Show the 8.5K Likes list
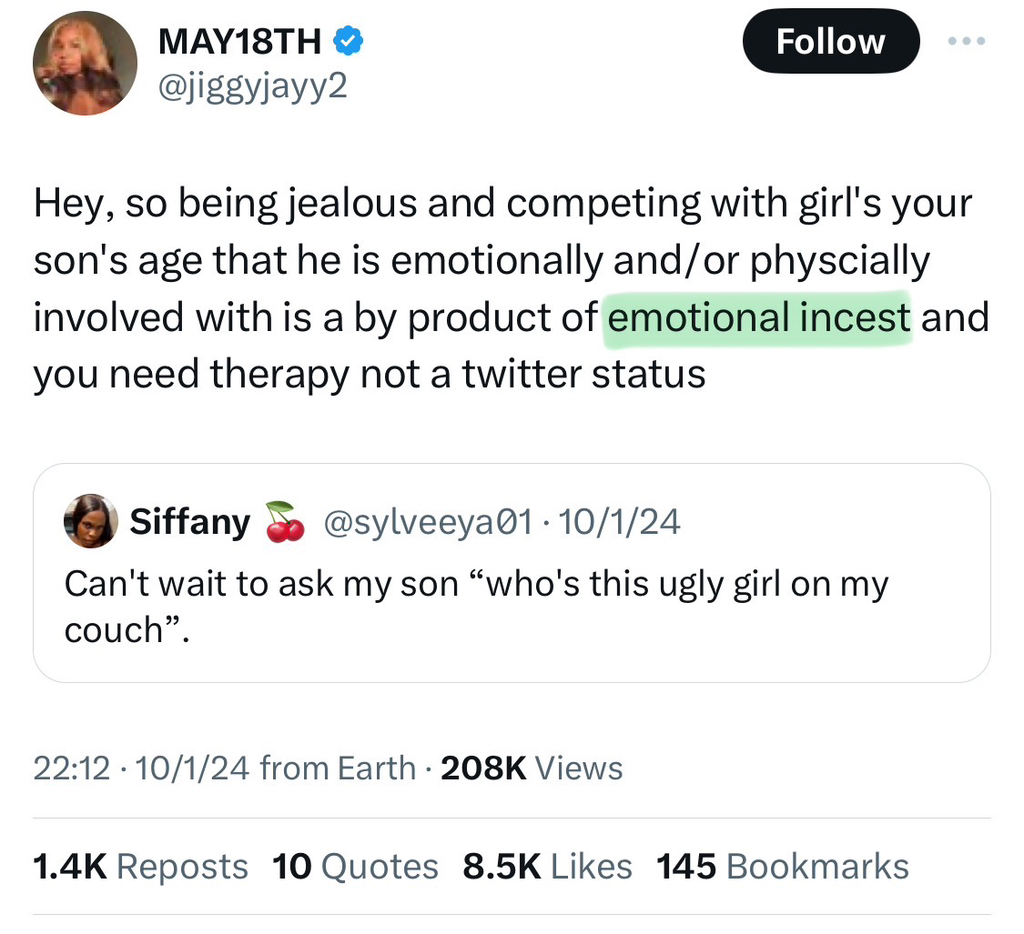 pyautogui.click(x=547, y=867)
